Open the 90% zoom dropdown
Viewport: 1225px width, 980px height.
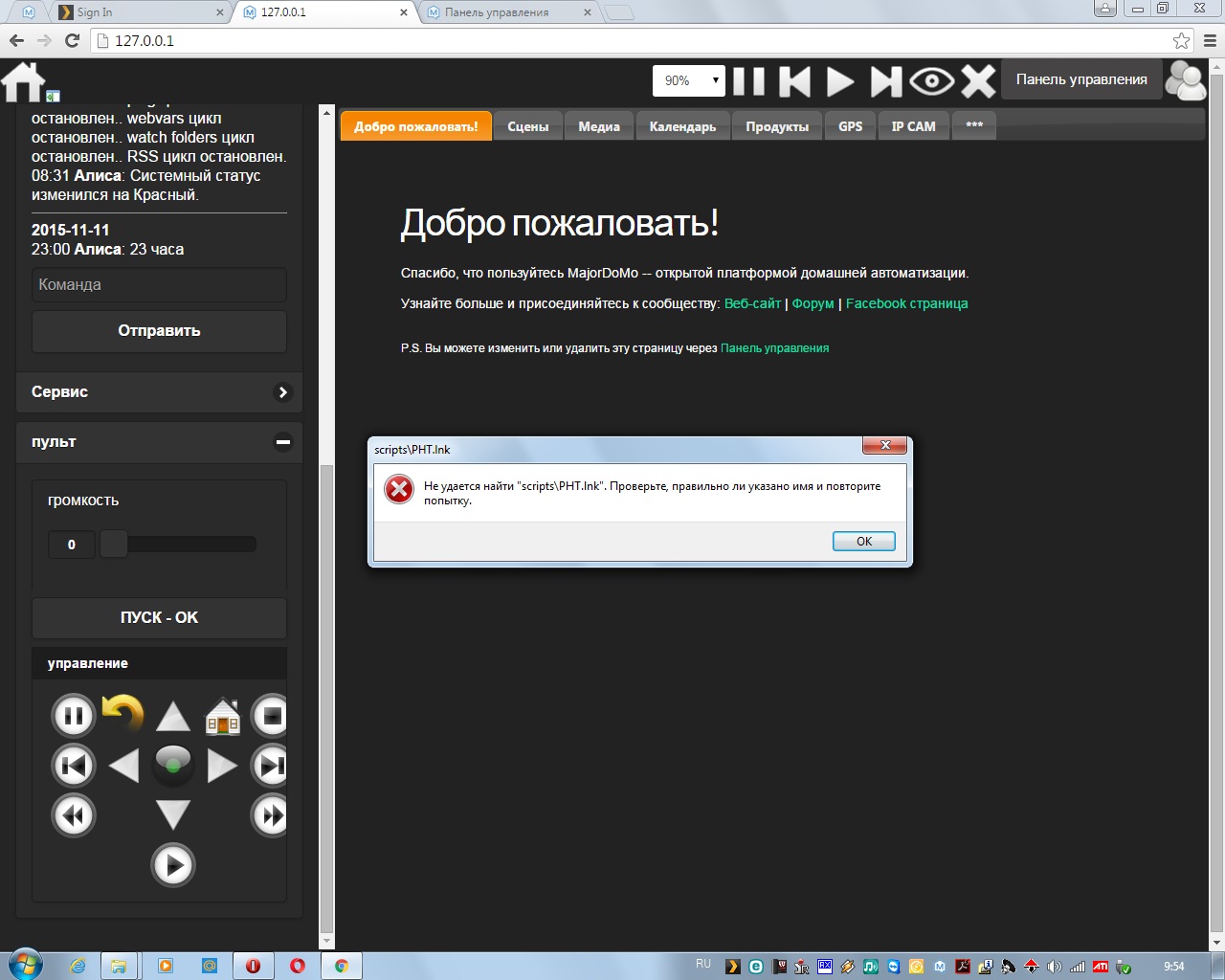tap(688, 81)
